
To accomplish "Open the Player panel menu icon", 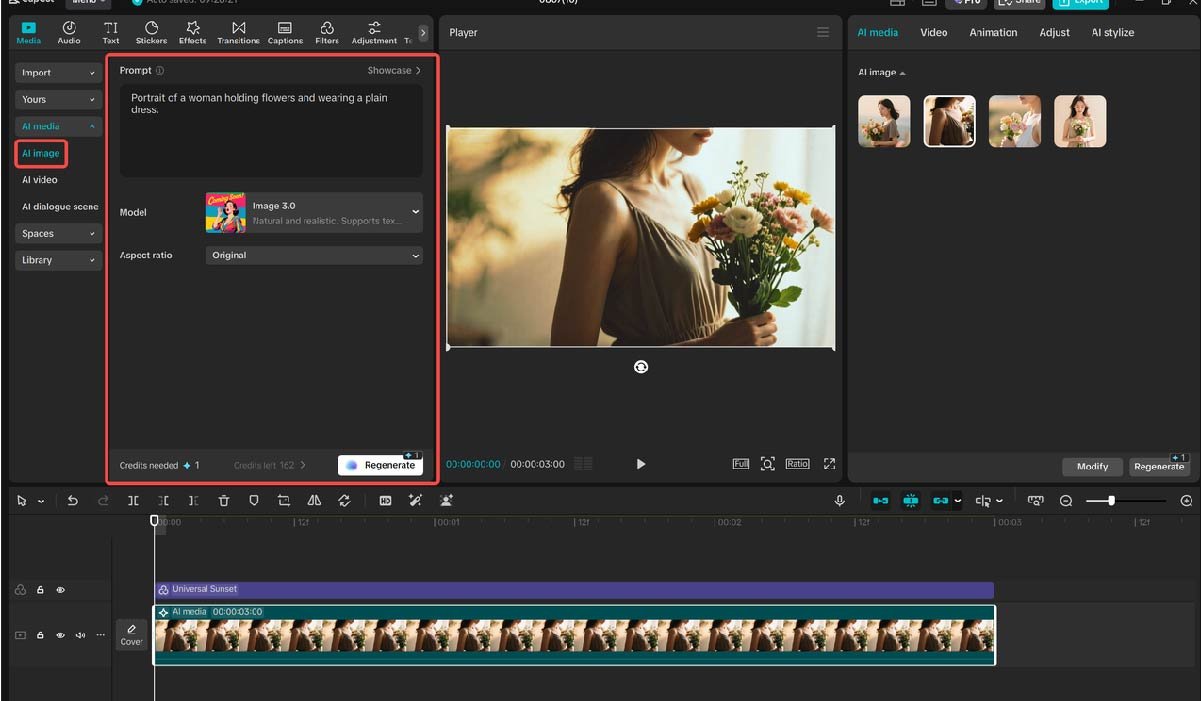I will coord(823,33).
